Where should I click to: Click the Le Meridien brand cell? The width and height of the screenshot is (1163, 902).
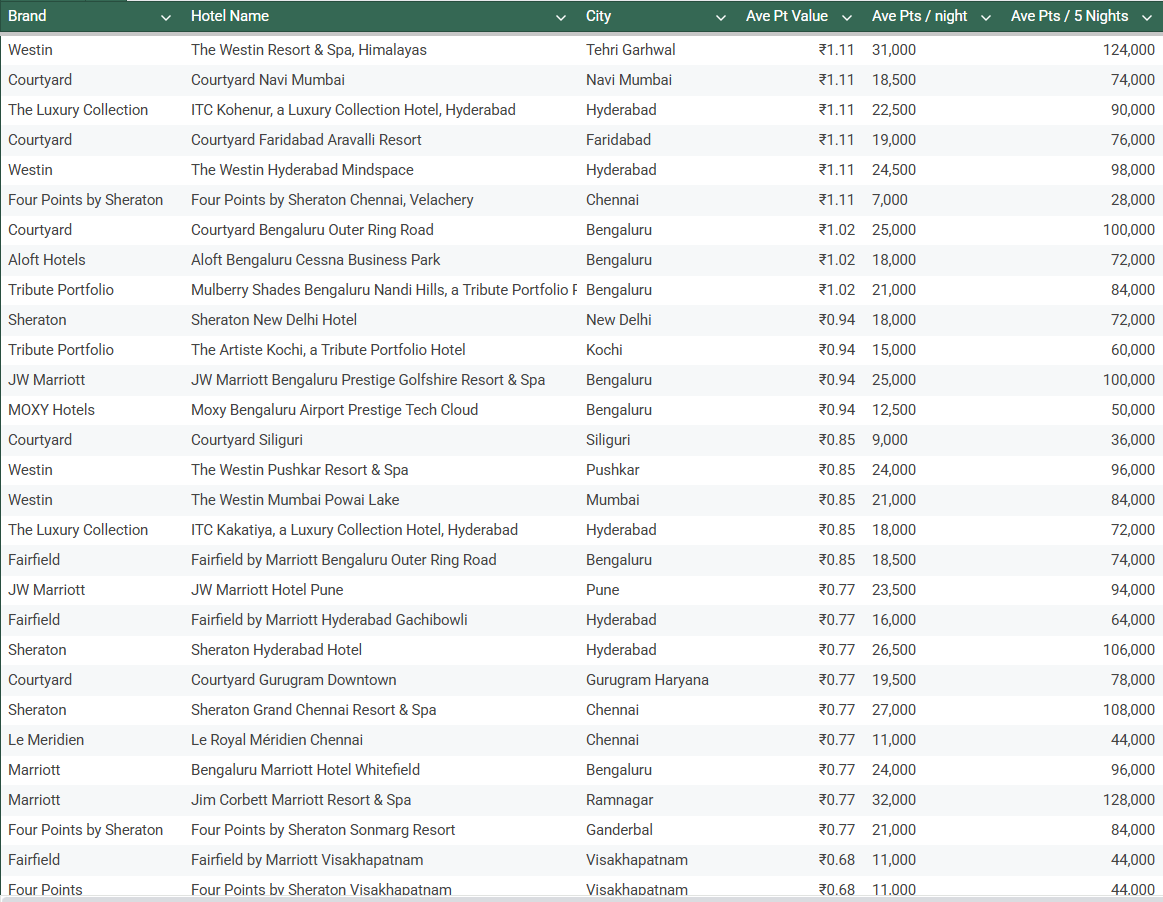tap(46, 740)
